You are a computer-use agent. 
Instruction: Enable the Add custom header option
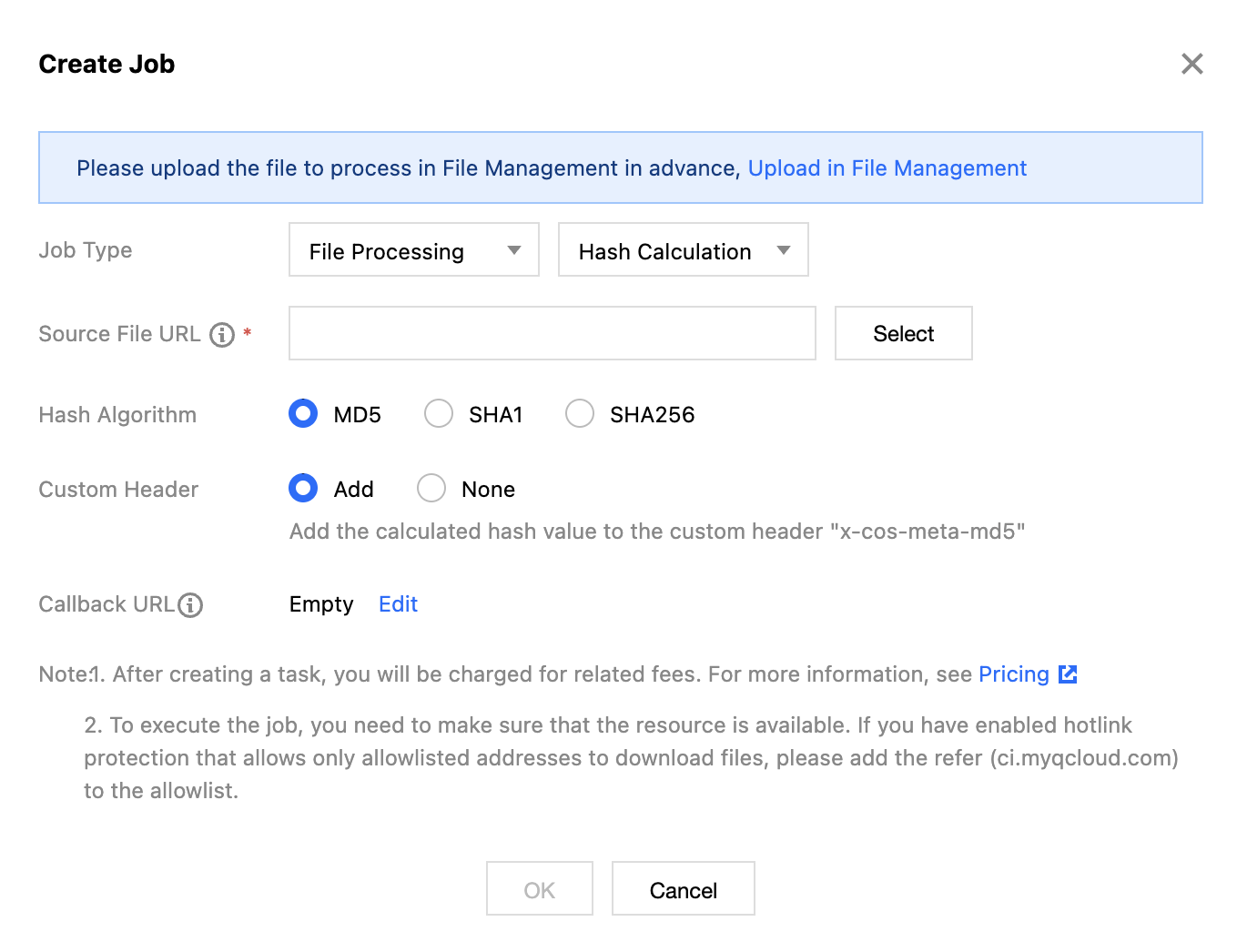303,489
